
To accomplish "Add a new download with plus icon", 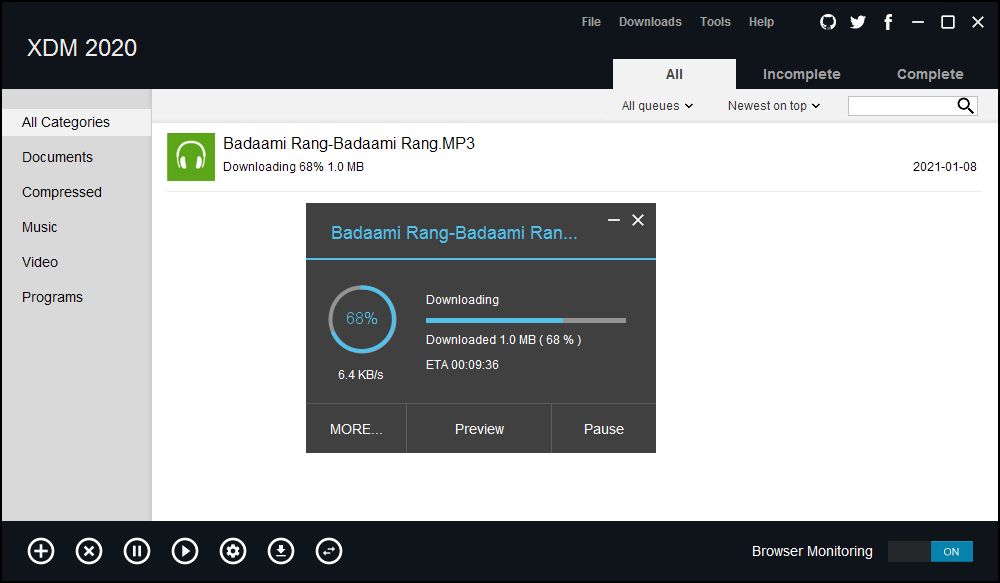I will click(x=41, y=551).
